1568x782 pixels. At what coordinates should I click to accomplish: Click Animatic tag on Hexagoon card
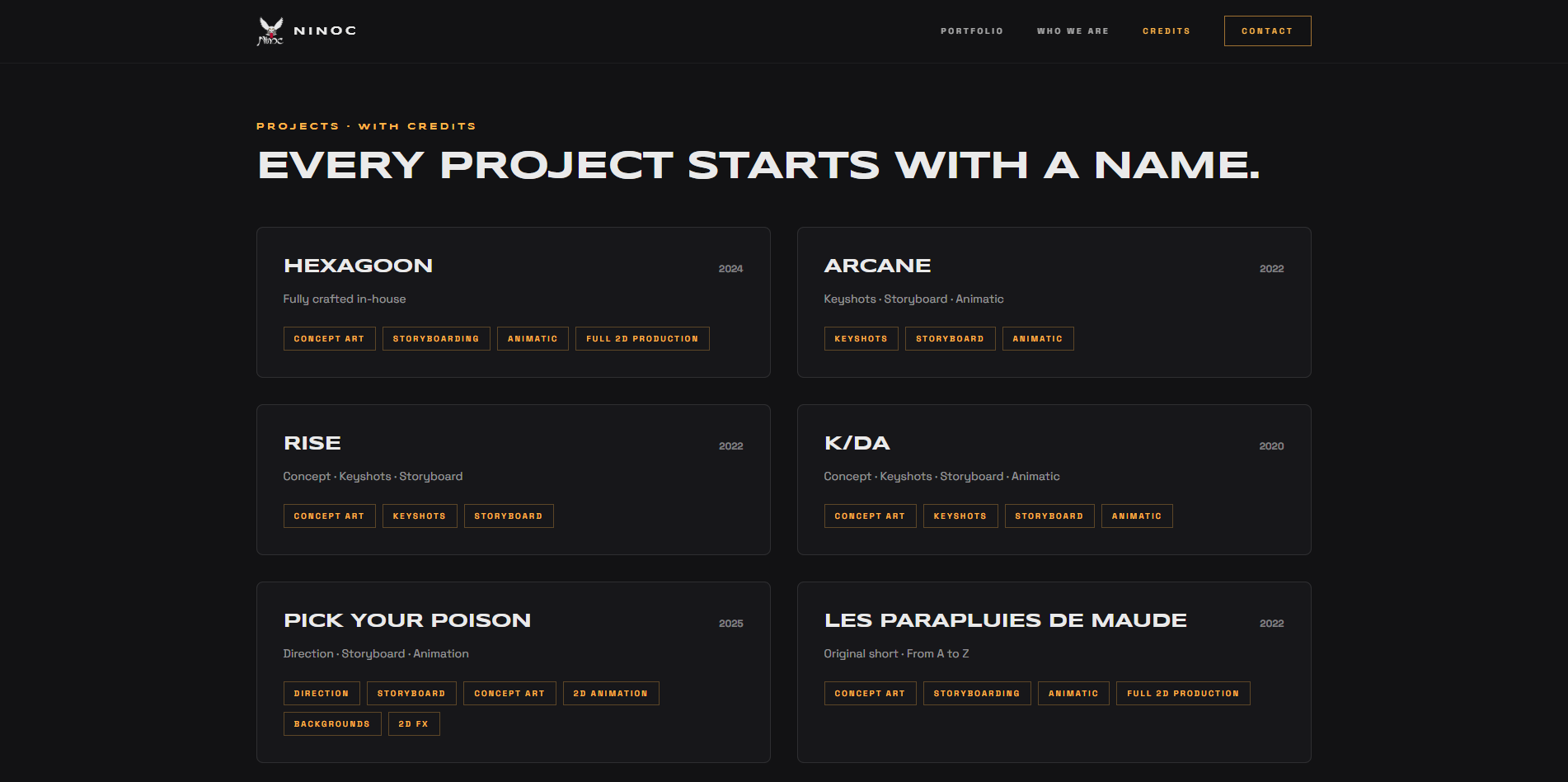[533, 339]
